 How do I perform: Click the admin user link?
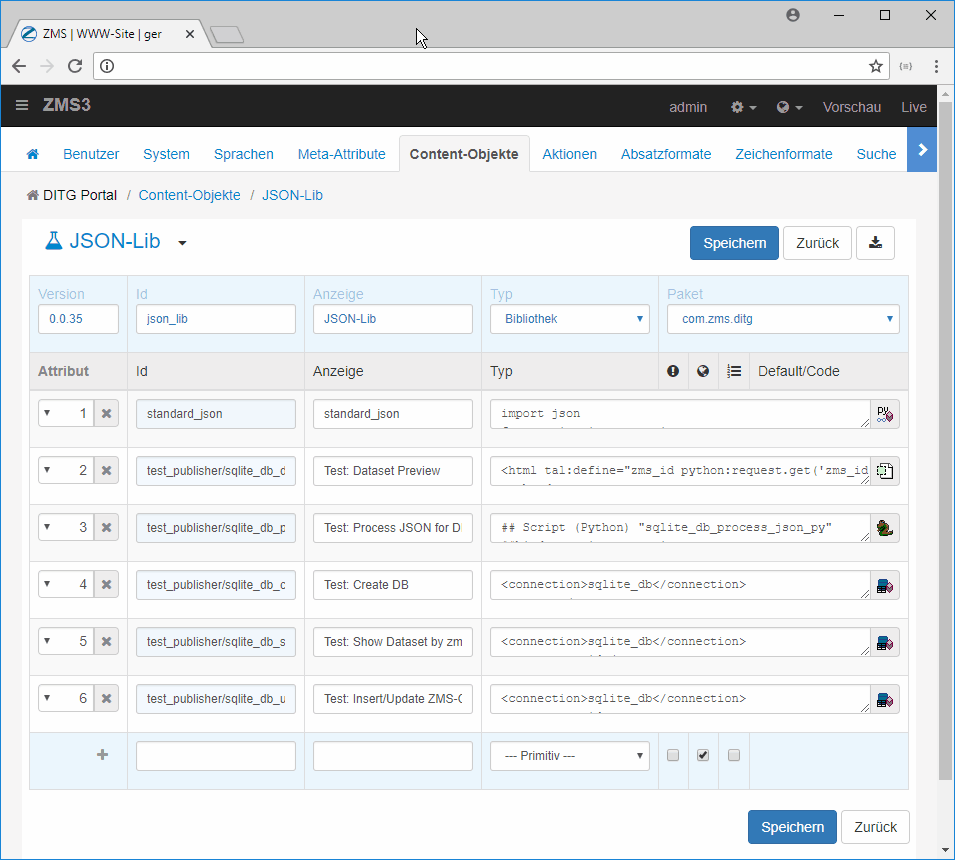coord(688,107)
